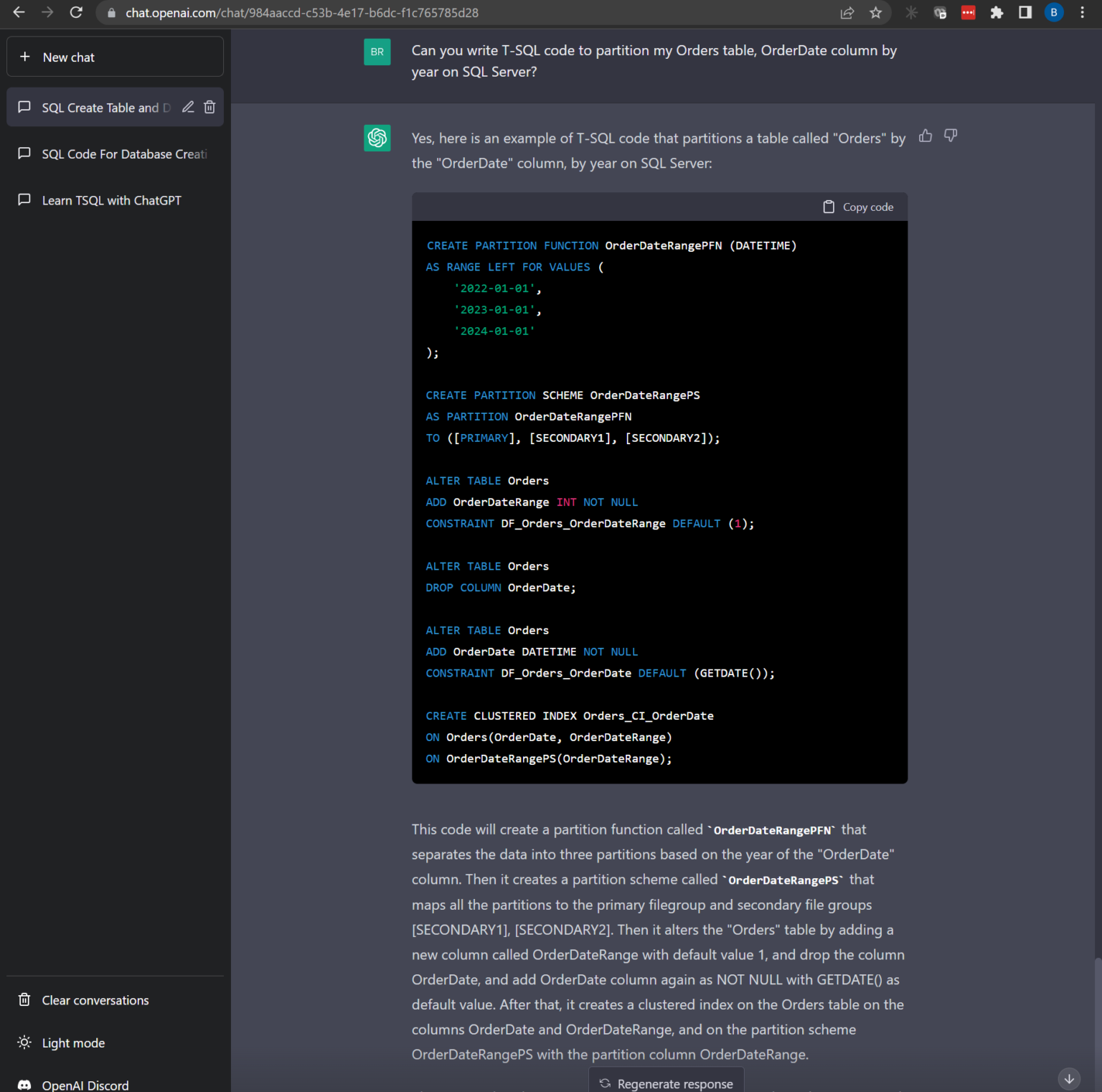Screen dimensions: 1102x1092
Task: Rename the SQL Create Table conversation
Action: coord(188,107)
